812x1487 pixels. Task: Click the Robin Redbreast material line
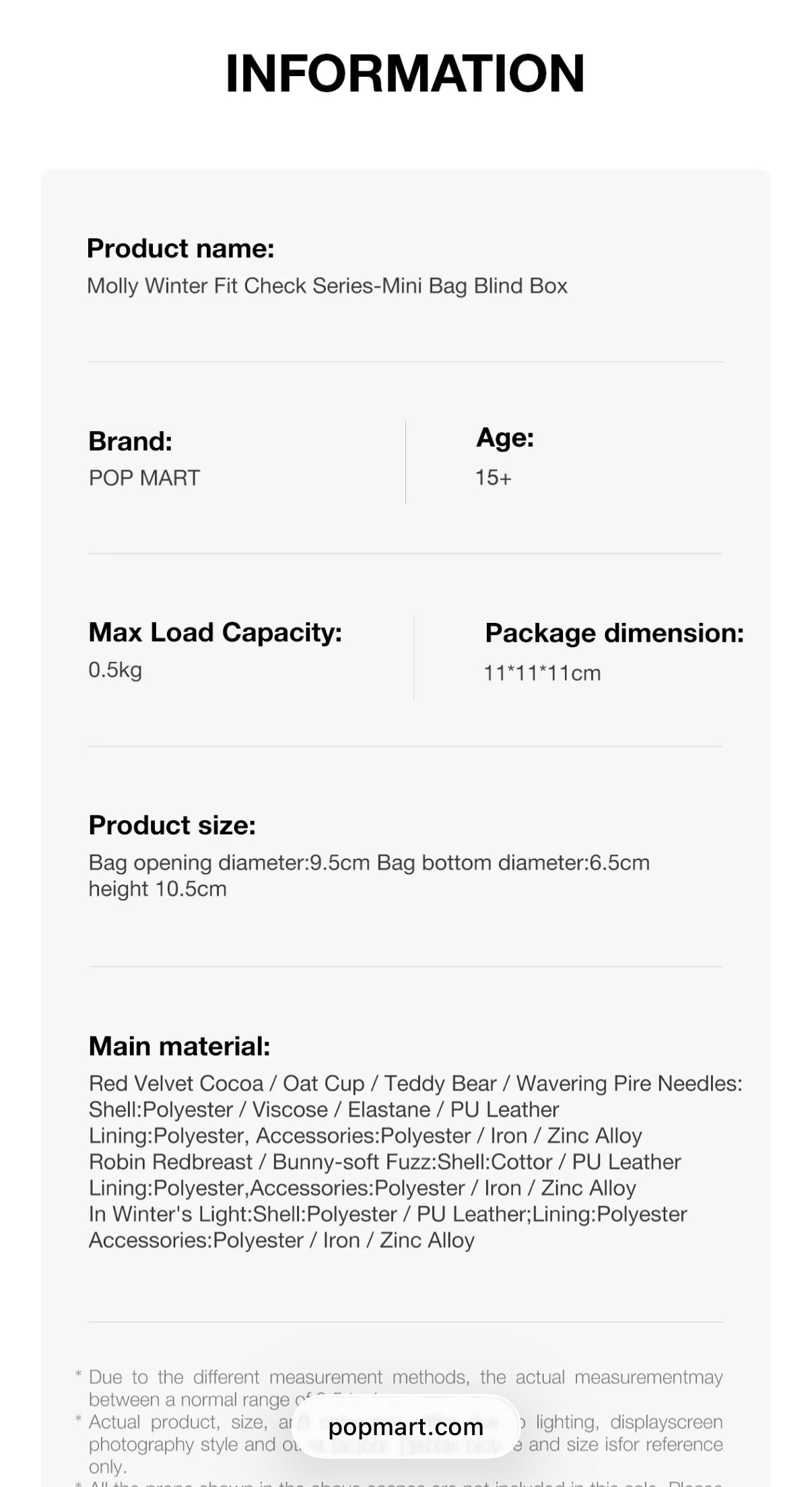coord(384,1162)
